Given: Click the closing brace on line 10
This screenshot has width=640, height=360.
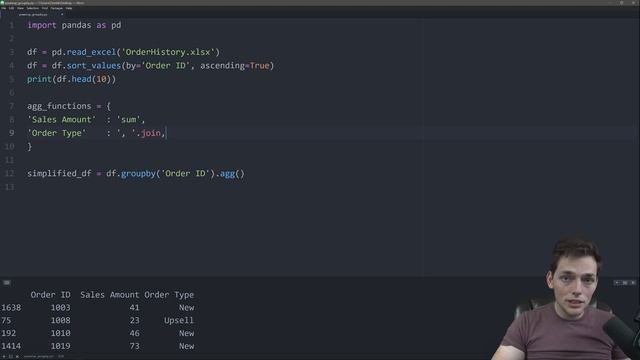Looking at the screenshot, I should (29, 147).
